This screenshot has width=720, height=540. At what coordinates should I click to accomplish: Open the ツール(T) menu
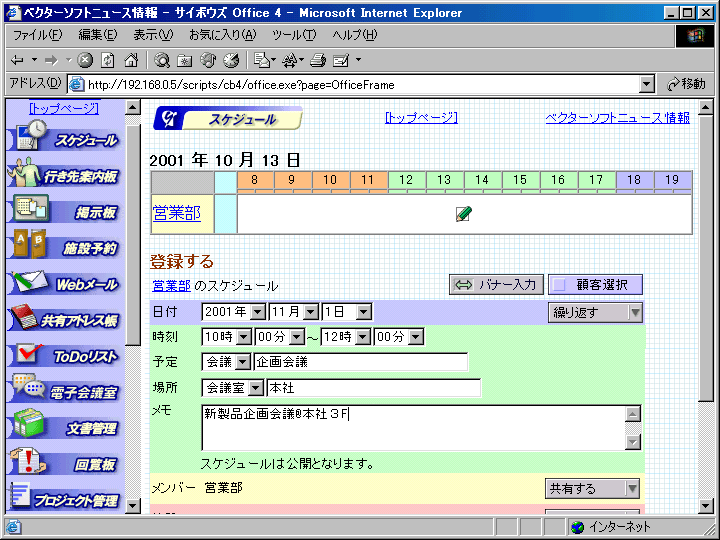pos(294,35)
